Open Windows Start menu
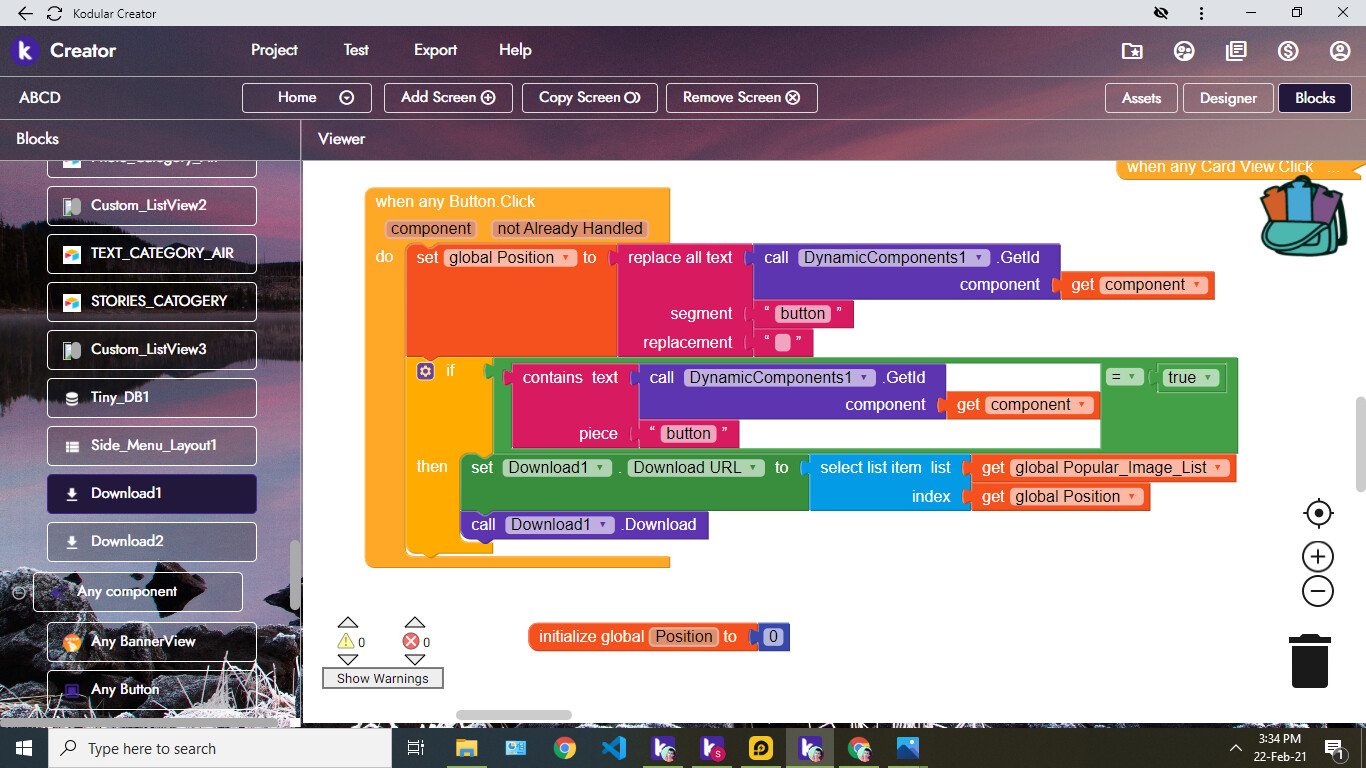This screenshot has height=768, width=1366. pyautogui.click(x=23, y=748)
